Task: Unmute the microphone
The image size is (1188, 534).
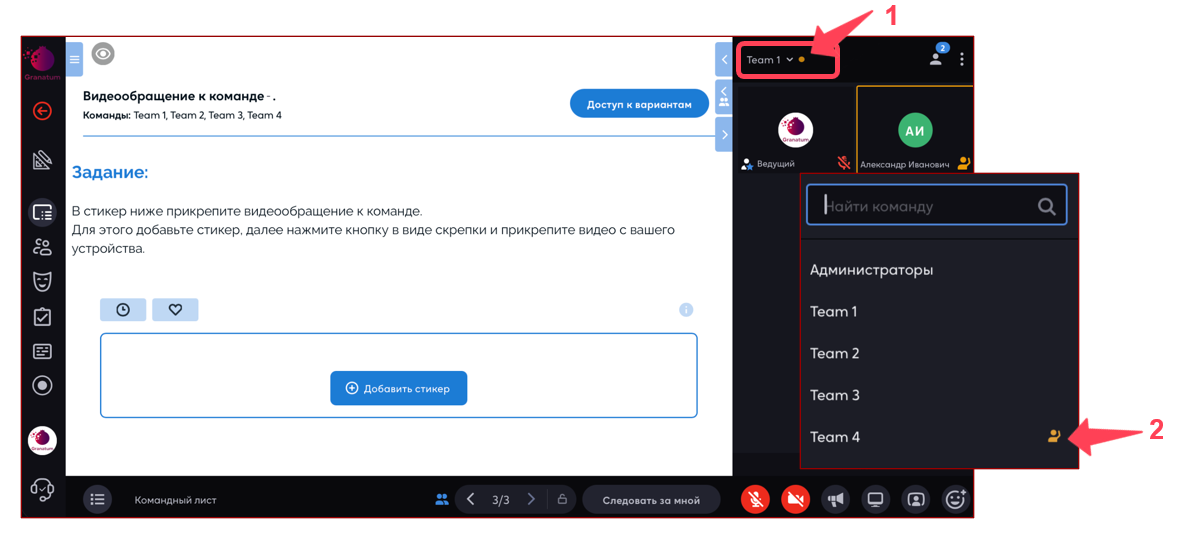Action: click(756, 500)
